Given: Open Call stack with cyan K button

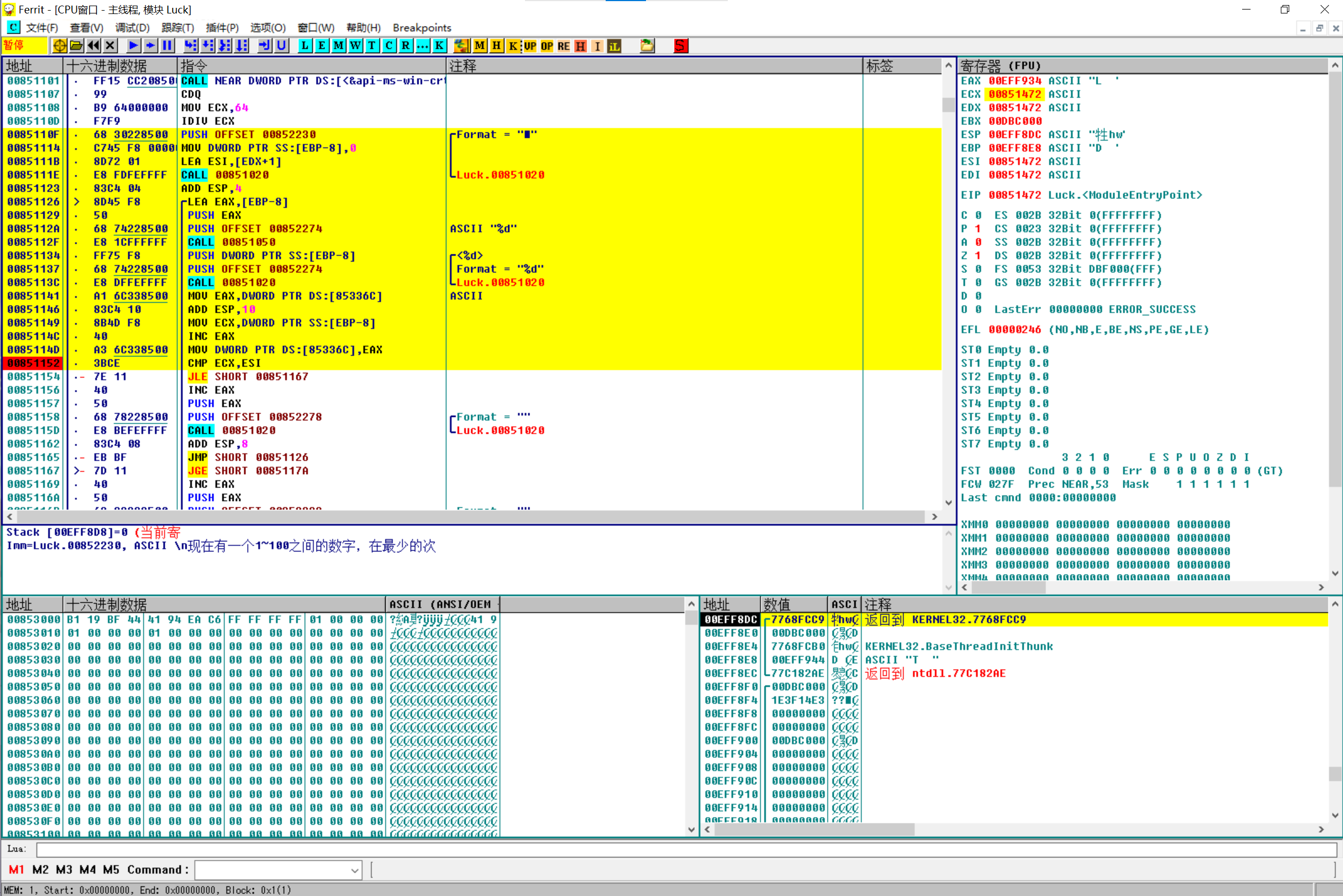Looking at the screenshot, I should pyautogui.click(x=439, y=46).
